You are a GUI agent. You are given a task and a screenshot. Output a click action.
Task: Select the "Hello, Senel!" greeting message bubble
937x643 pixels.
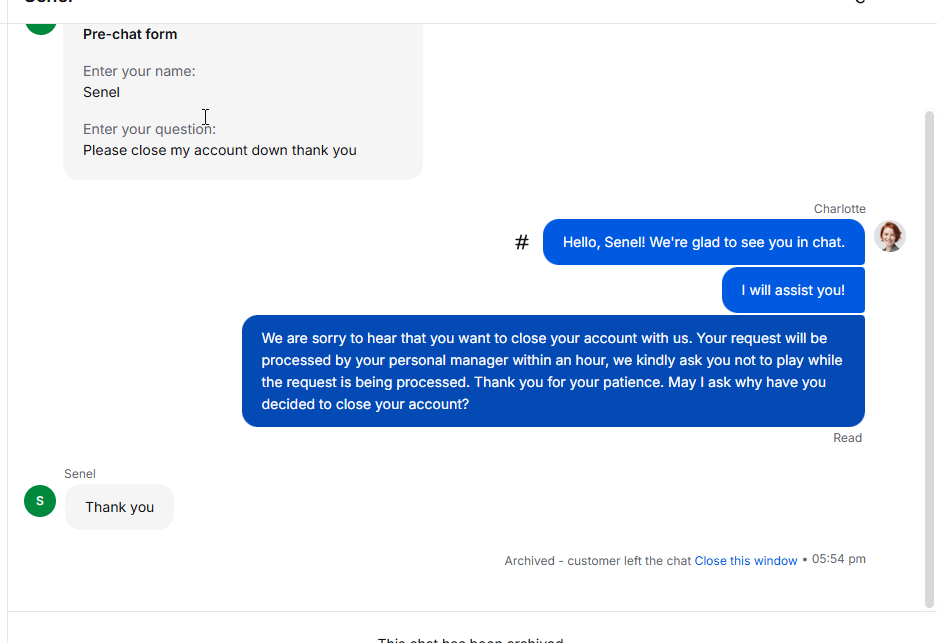[x=703, y=242]
